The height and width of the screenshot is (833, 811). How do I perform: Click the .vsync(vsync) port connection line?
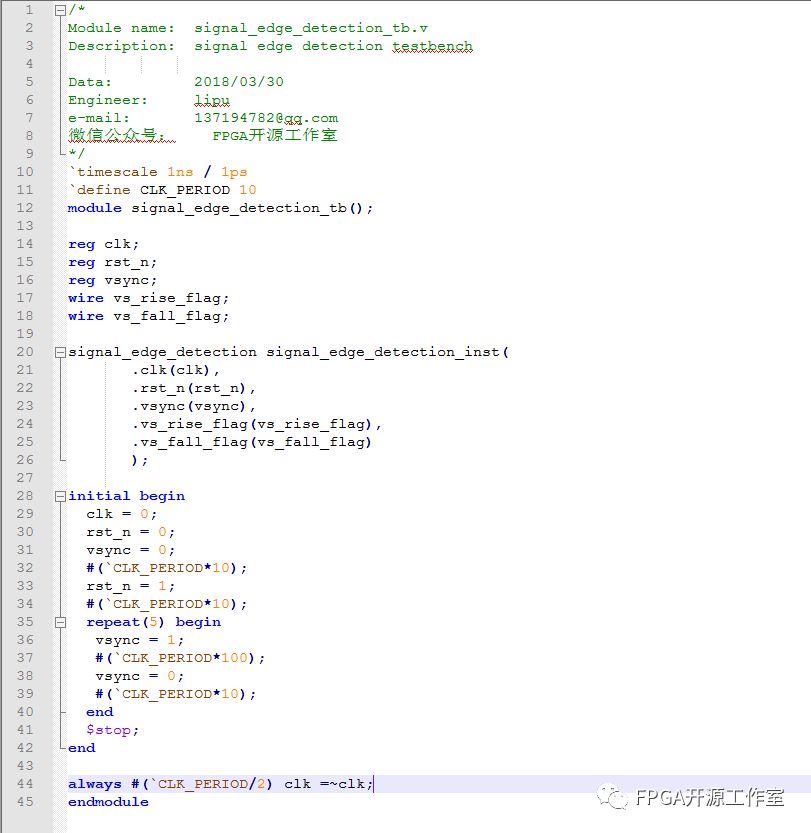coord(194,406)
